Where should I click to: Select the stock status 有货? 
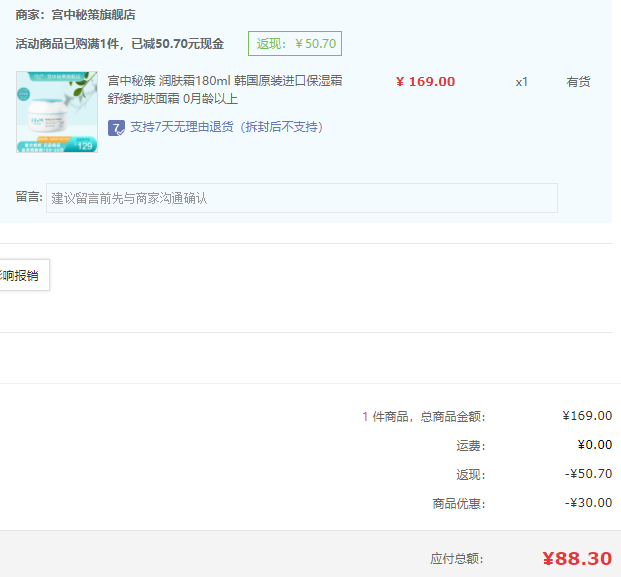578,82
